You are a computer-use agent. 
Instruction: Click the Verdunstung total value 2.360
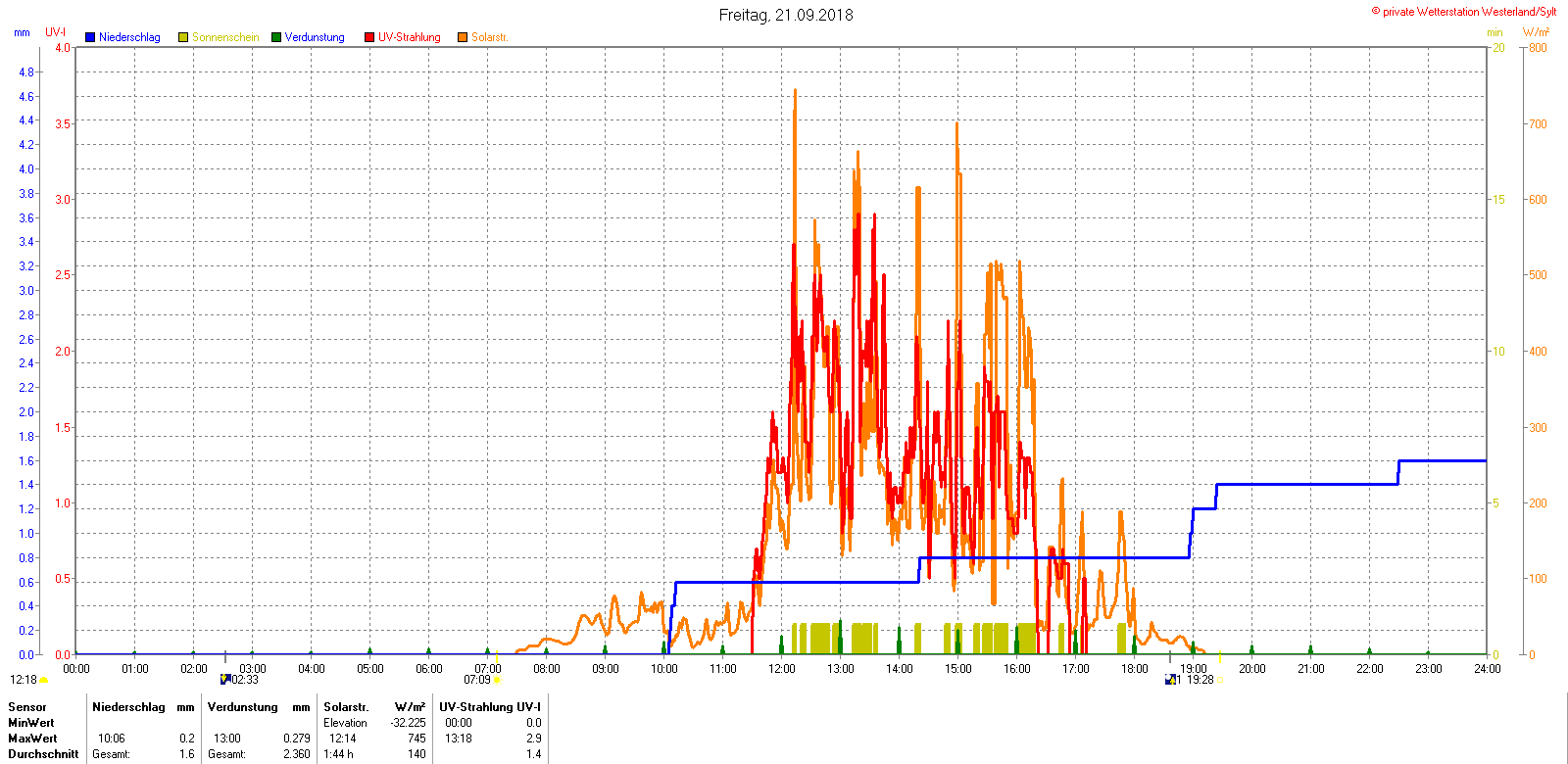296,754
